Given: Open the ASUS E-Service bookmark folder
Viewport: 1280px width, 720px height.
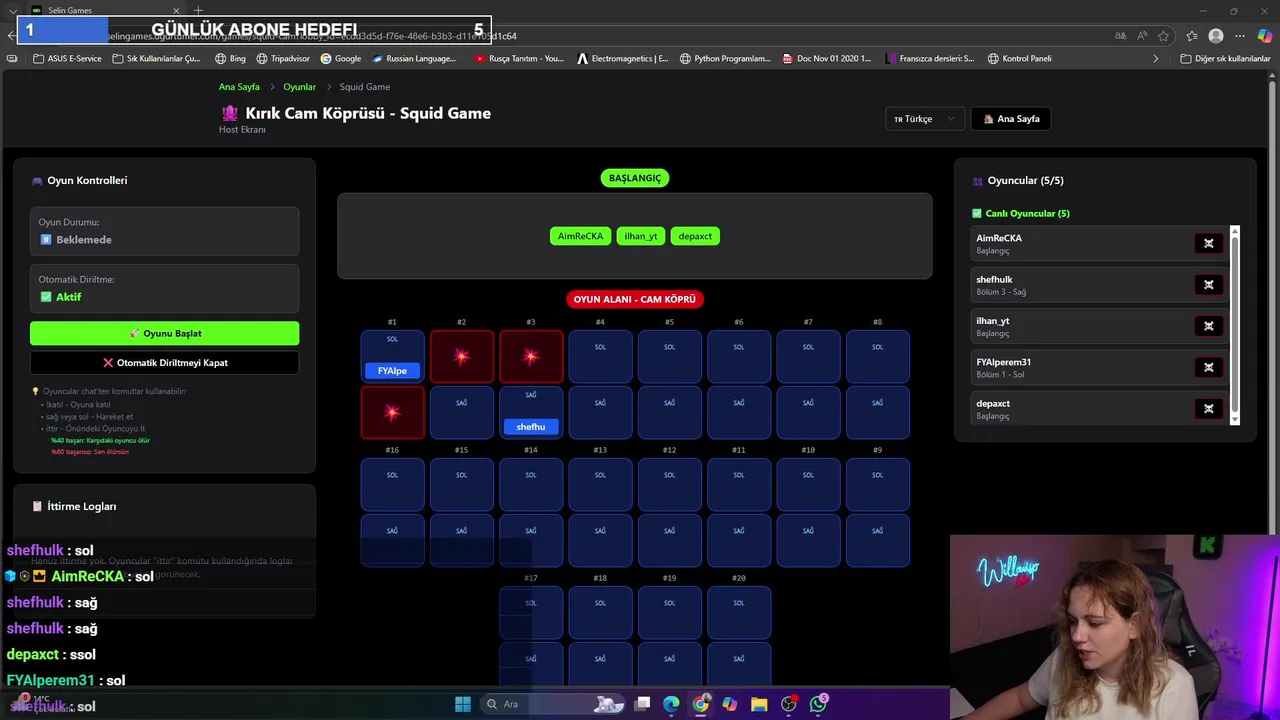Looking at the screenshot, I should coord(67,59).
